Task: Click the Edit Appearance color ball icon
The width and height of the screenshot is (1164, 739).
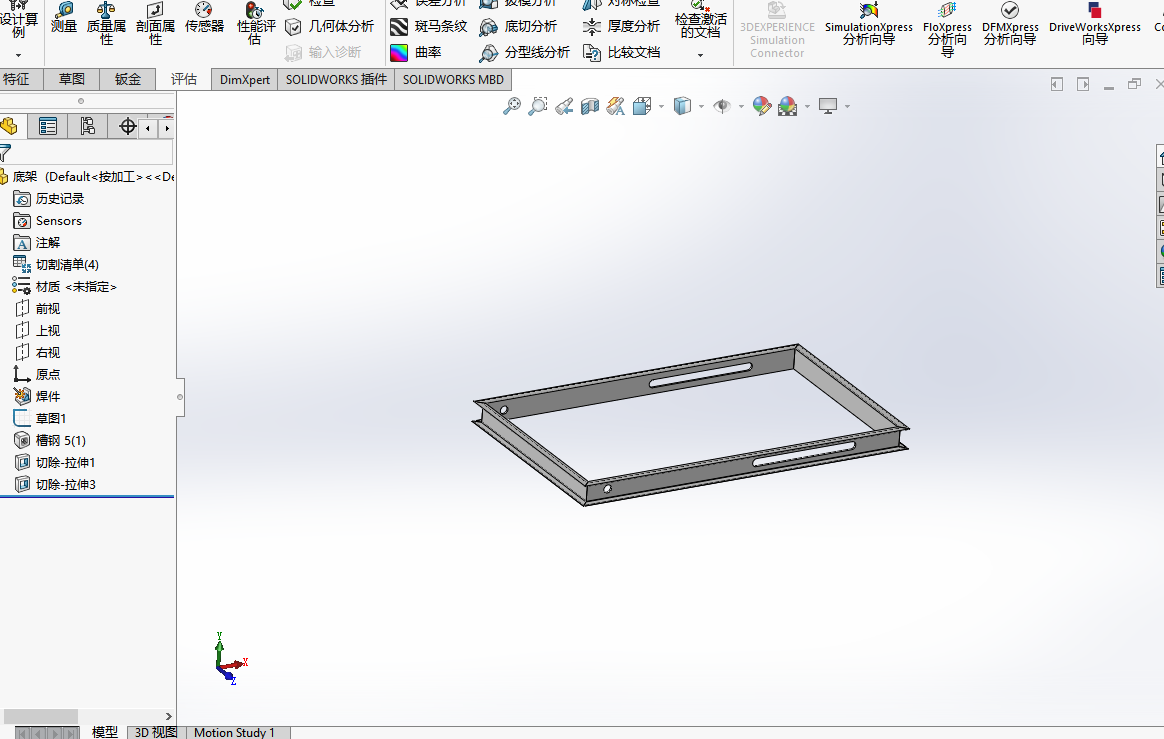Action: pyautogui.click(x=762, y=106)
